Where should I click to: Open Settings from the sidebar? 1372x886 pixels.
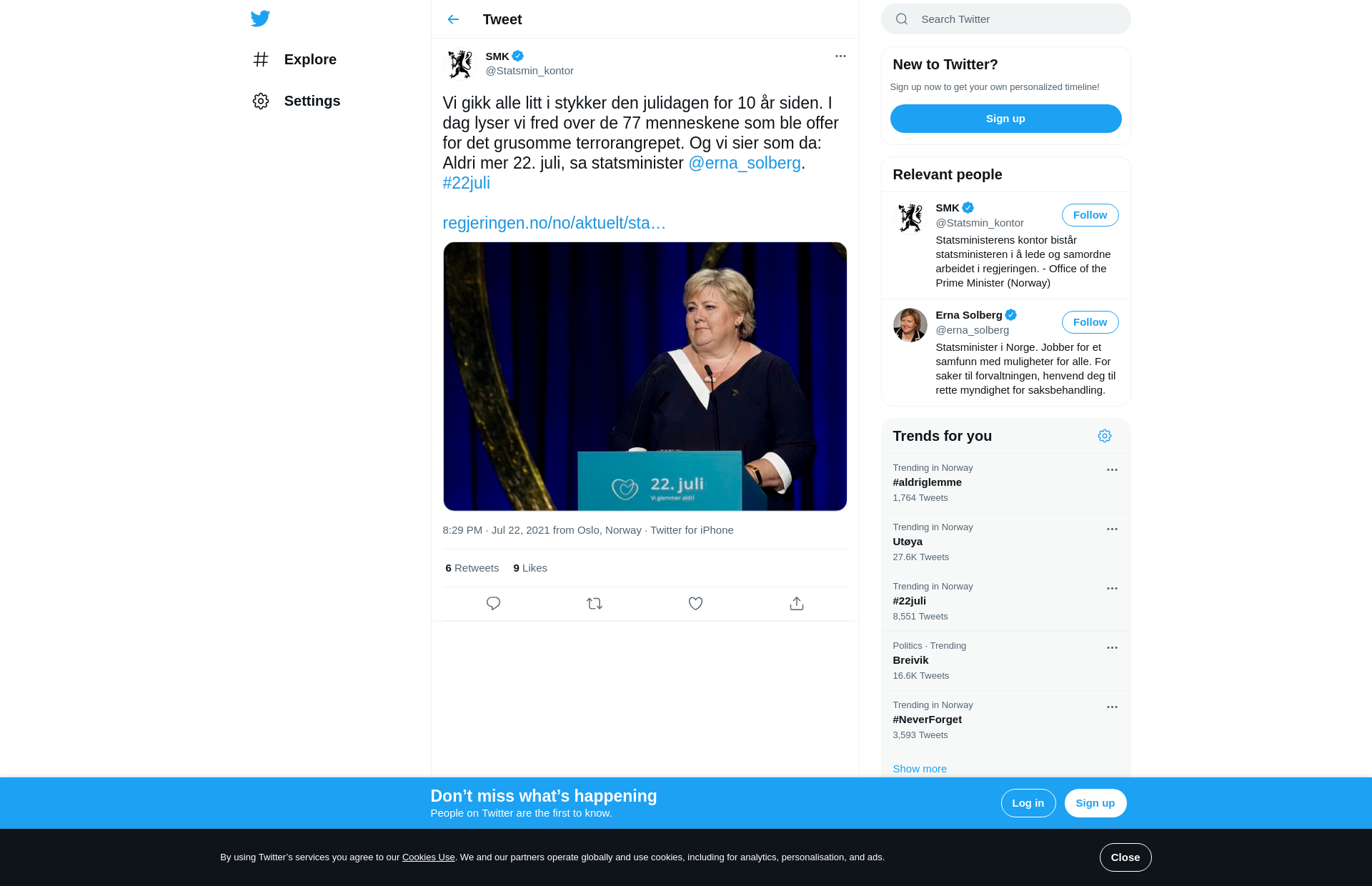(297, 101)
